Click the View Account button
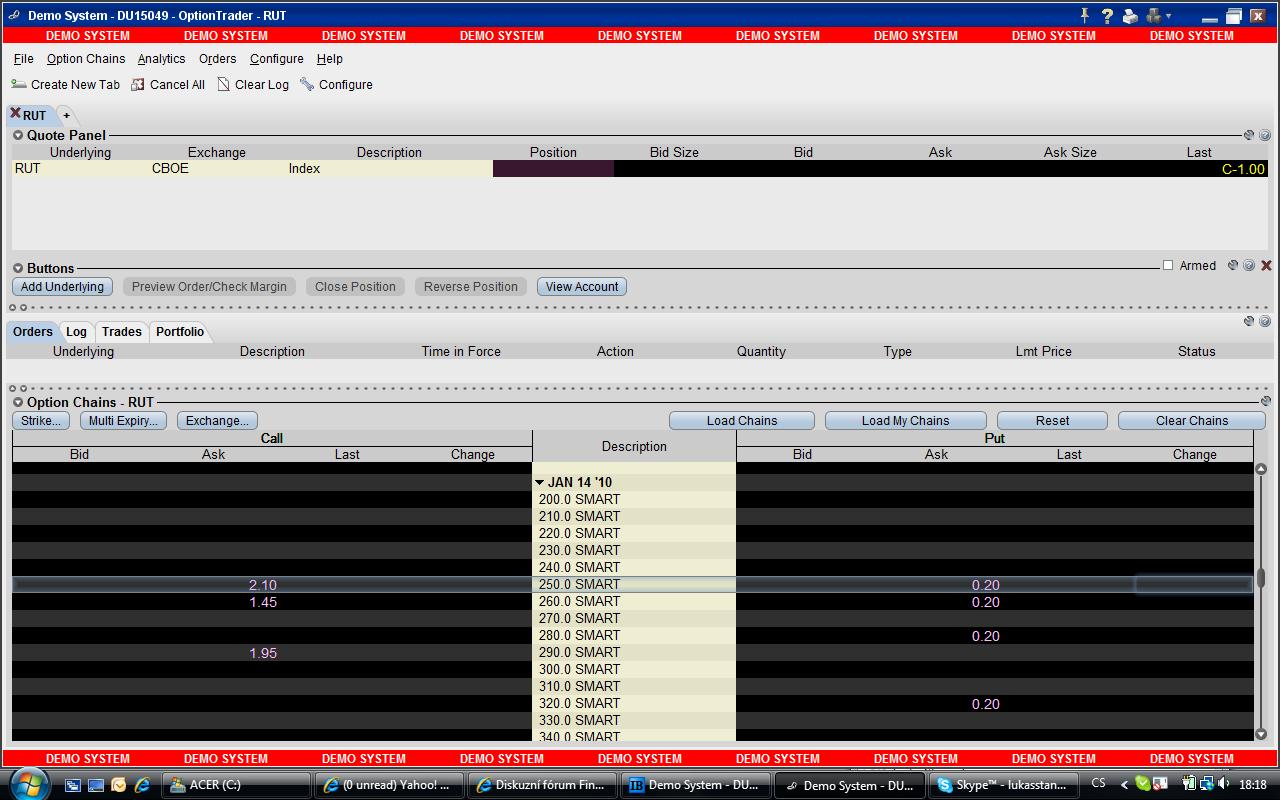1280x800 pixels. coord(582,287)
